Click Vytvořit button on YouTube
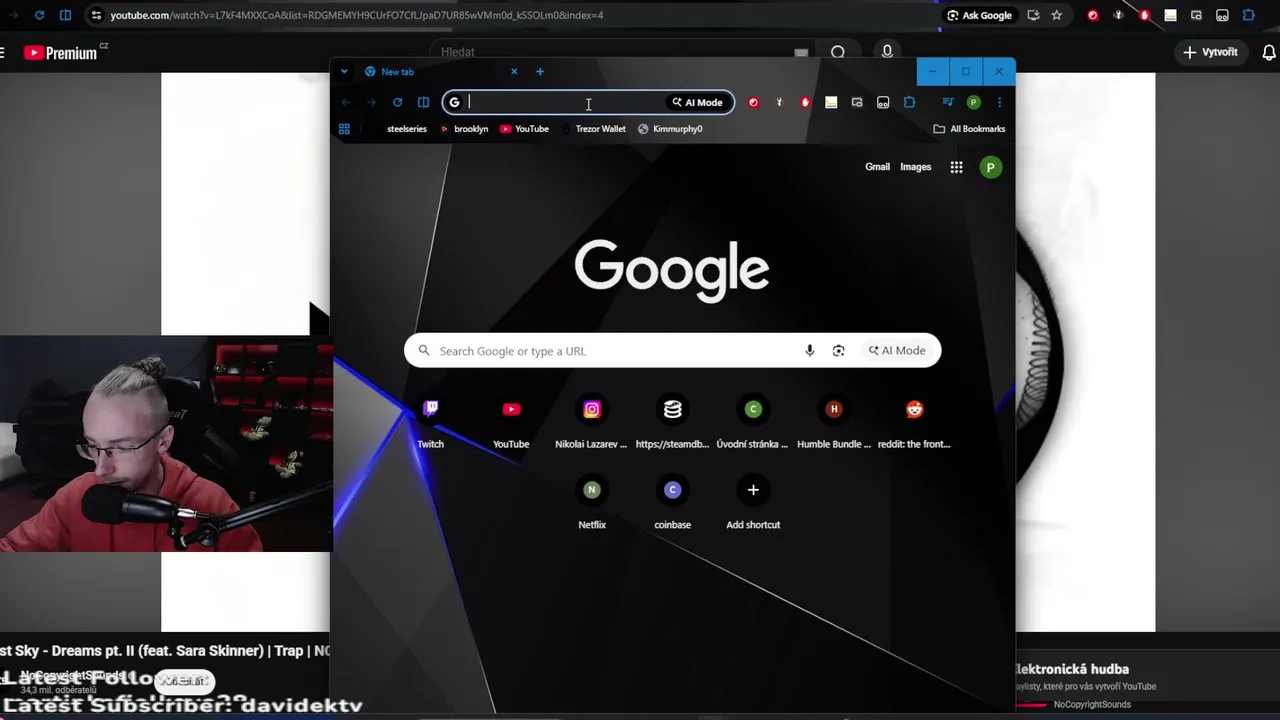Image resolution: width=1280 pixels, height=720 pixels. 1211,52
